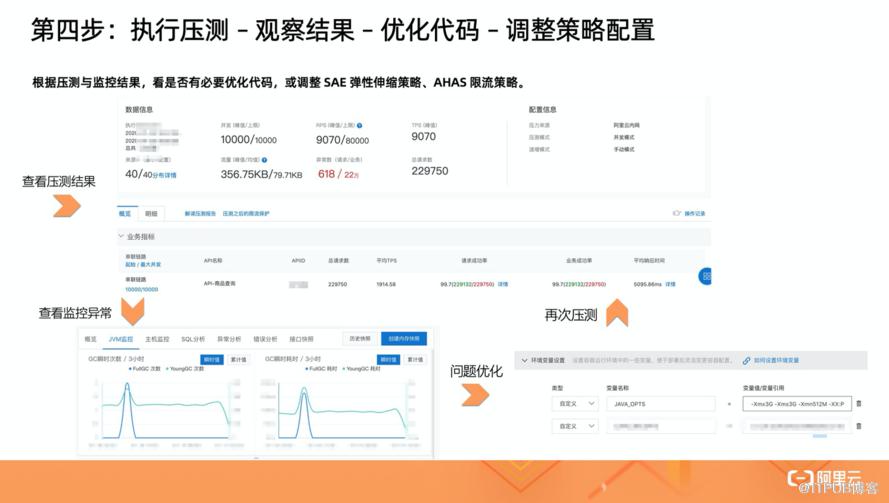Click the 阿里云内网 configuration value
This screenshot has width=889, height=503.
click(626, 125)
